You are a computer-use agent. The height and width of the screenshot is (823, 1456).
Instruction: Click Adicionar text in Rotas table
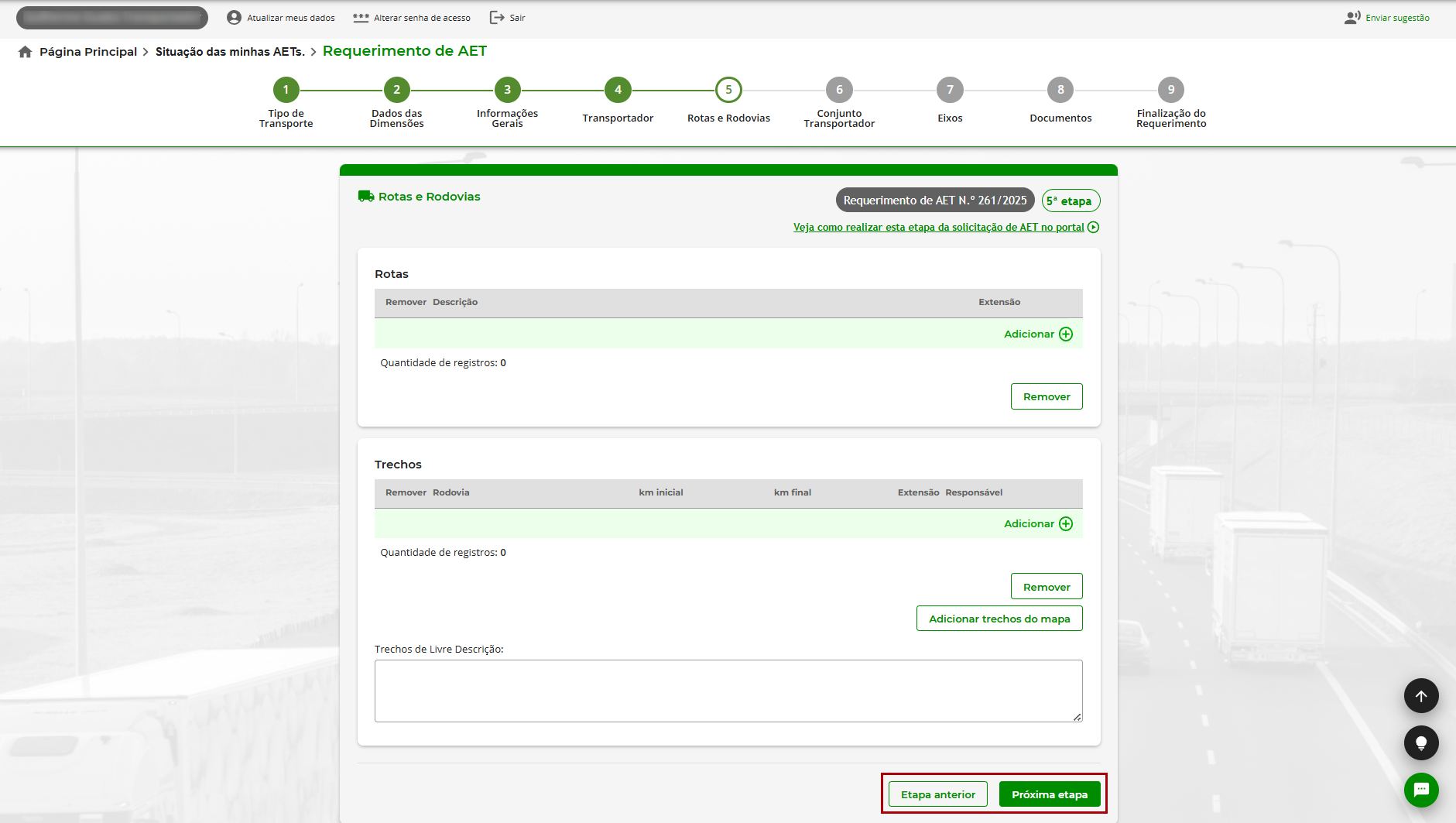pyautogui.click(x=1029, y=334)
